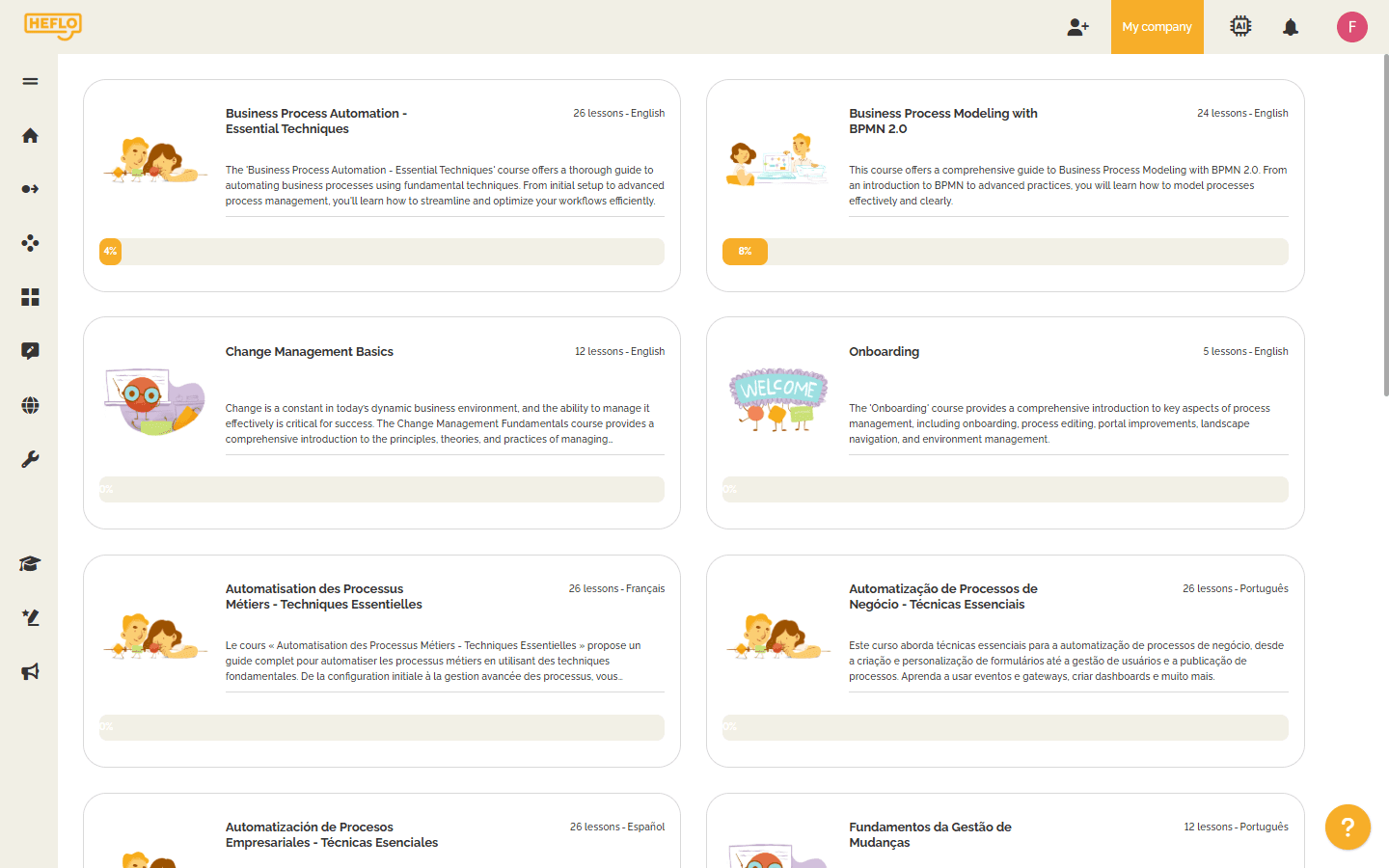This screenshot has height=868, width=1389.
Task: Open the user avatar F menu
Action: tap(1351, 27)
